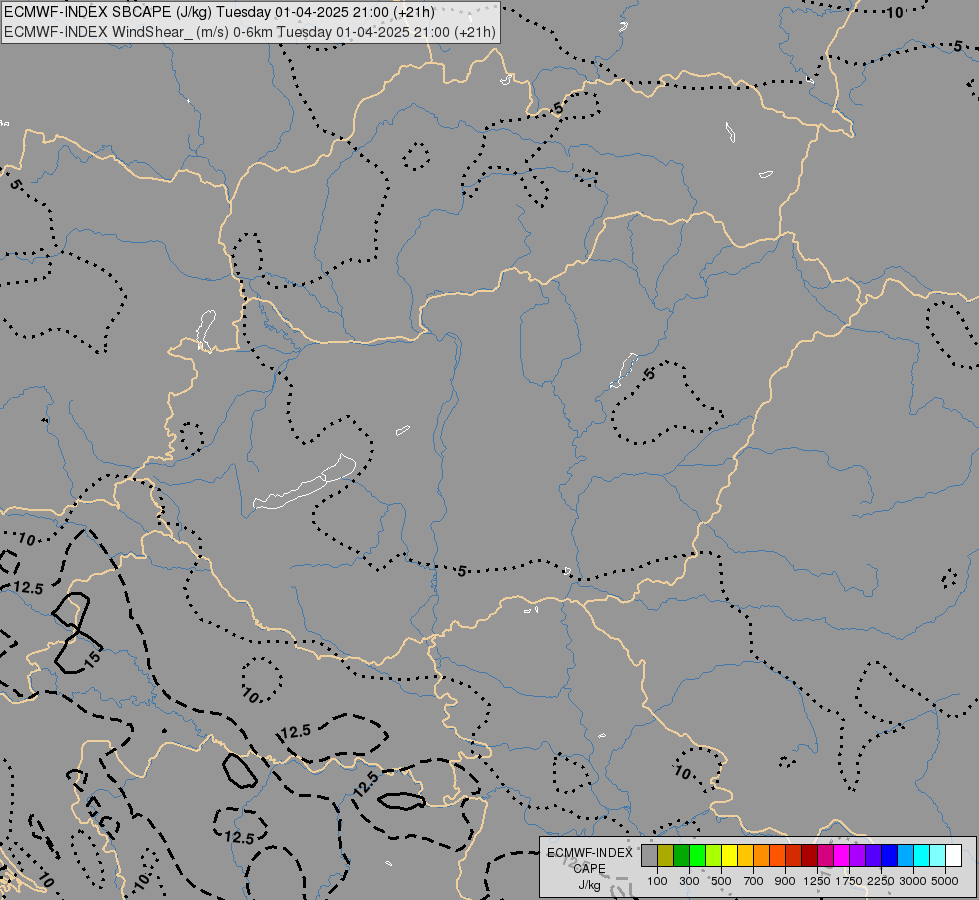Select the bright green legend swatch
The width and height of the screenshot is (979, 900).
697,855
